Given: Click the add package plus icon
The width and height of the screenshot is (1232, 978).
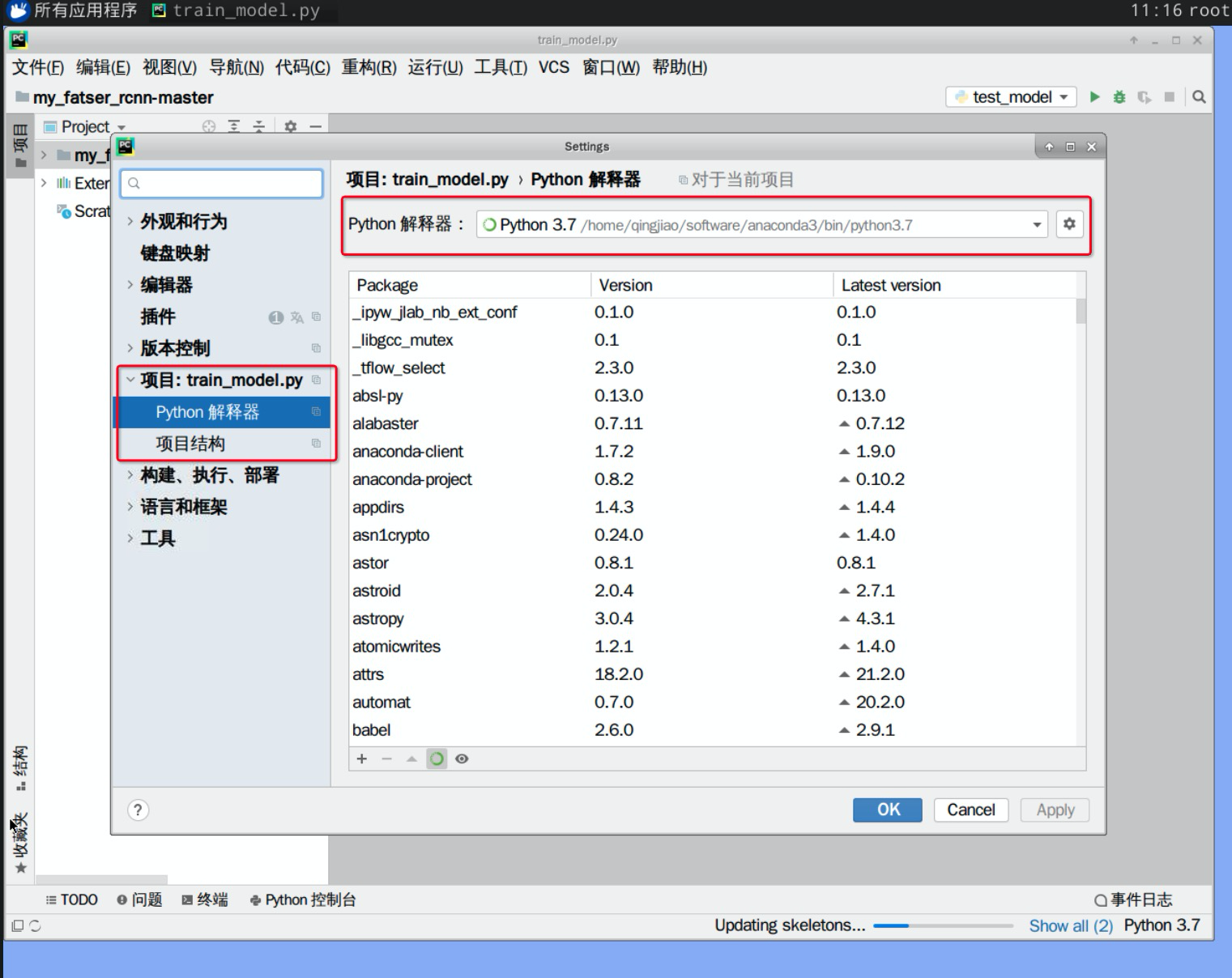Looking at the screenshot, I should [362, 759].
